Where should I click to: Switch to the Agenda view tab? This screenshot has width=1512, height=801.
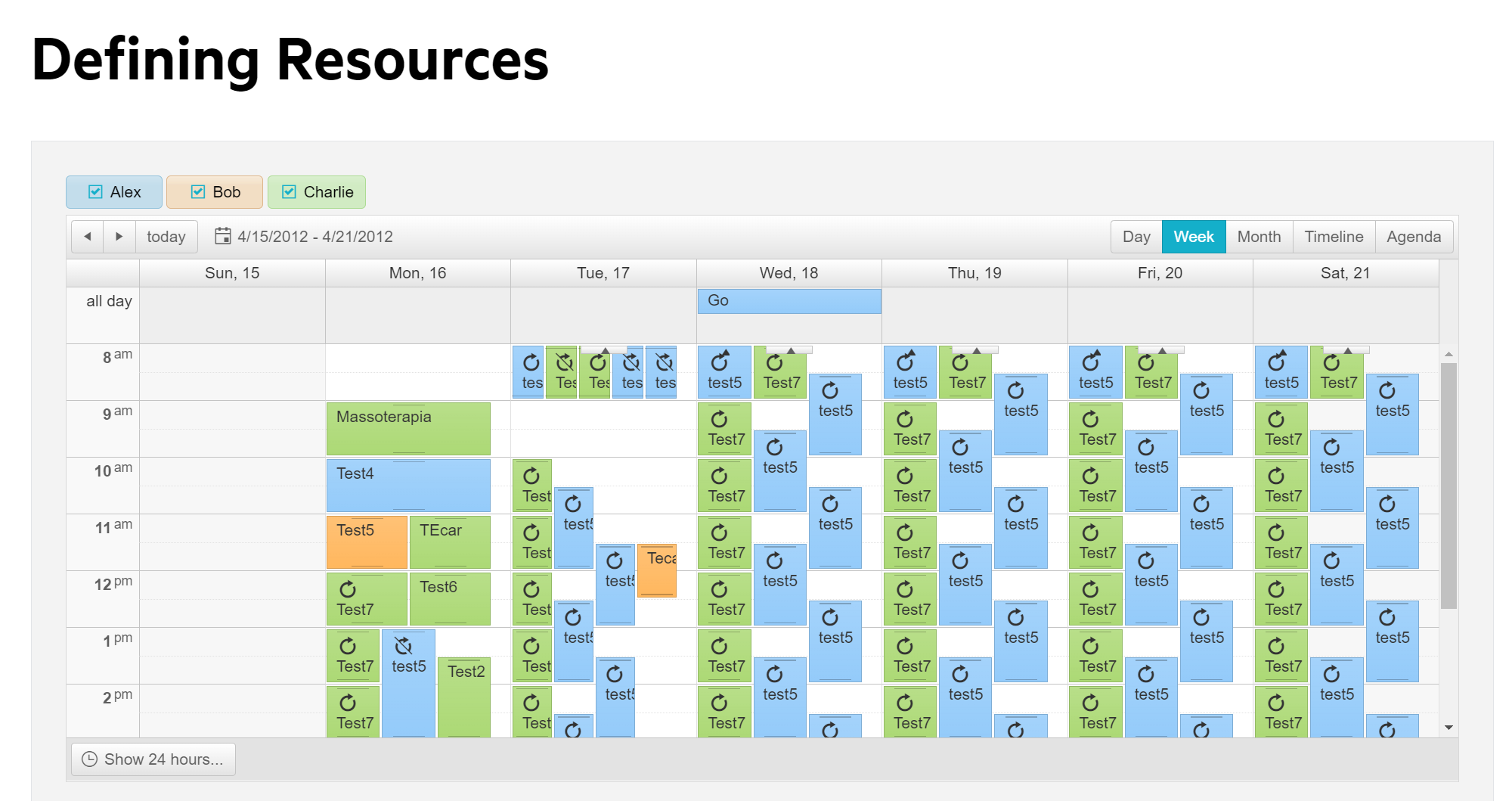coord(1413,236)
